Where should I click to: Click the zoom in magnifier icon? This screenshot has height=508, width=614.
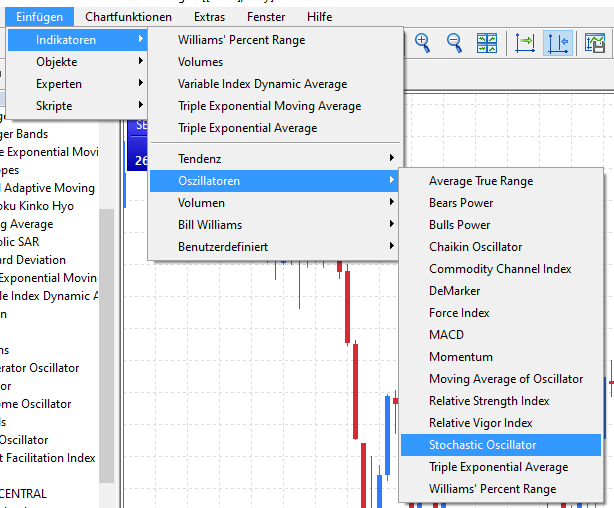tap(423, 43)
